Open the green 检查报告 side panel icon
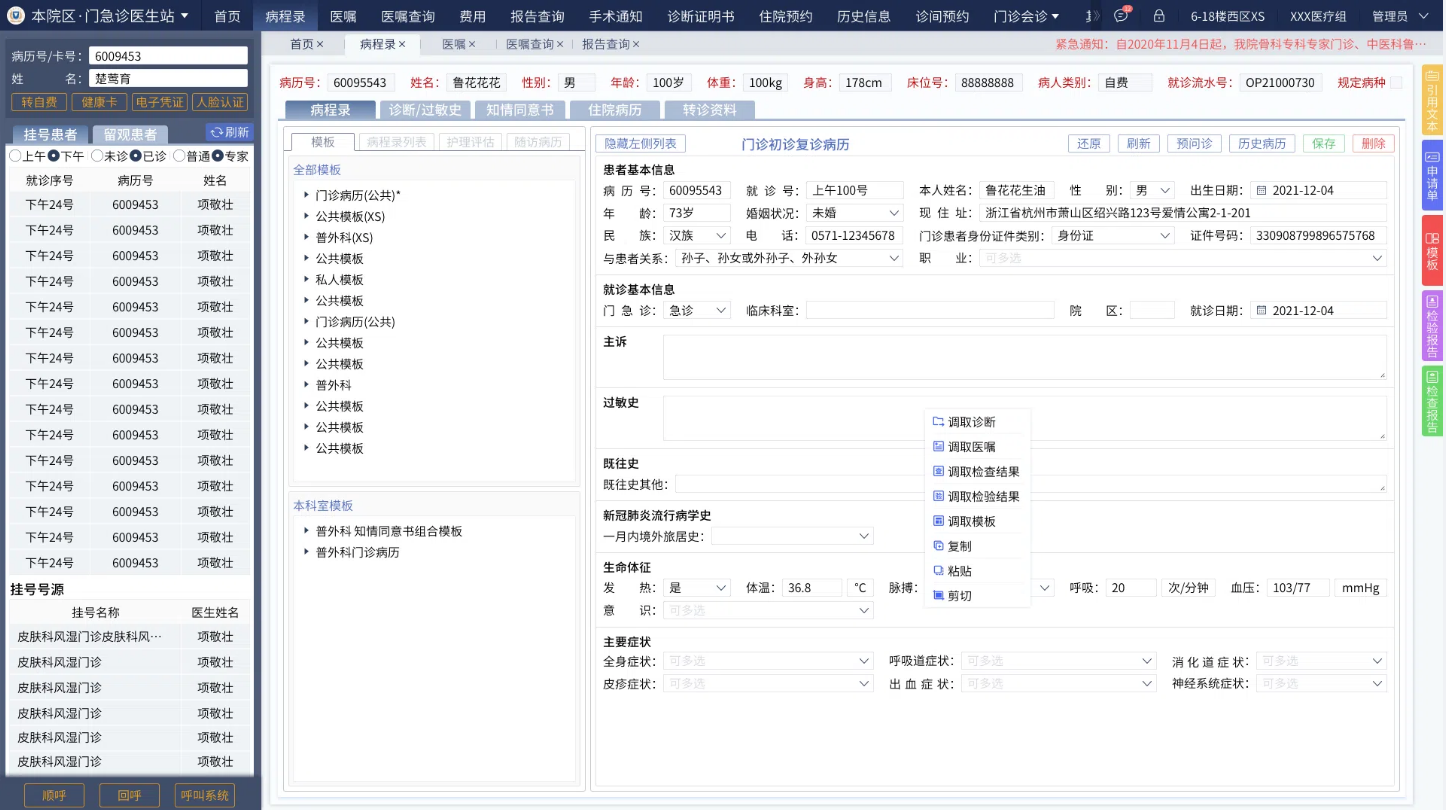This screenshot has width=1446, height=810. coord(1432,401)
